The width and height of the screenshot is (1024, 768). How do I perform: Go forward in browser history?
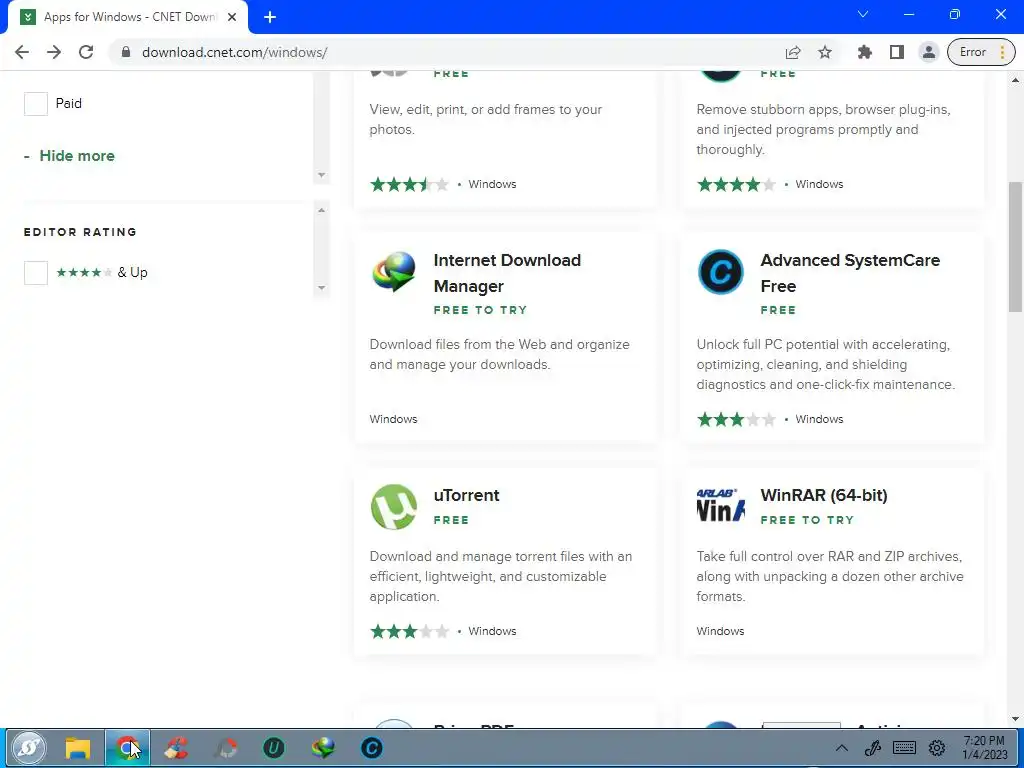click(54, 52)
